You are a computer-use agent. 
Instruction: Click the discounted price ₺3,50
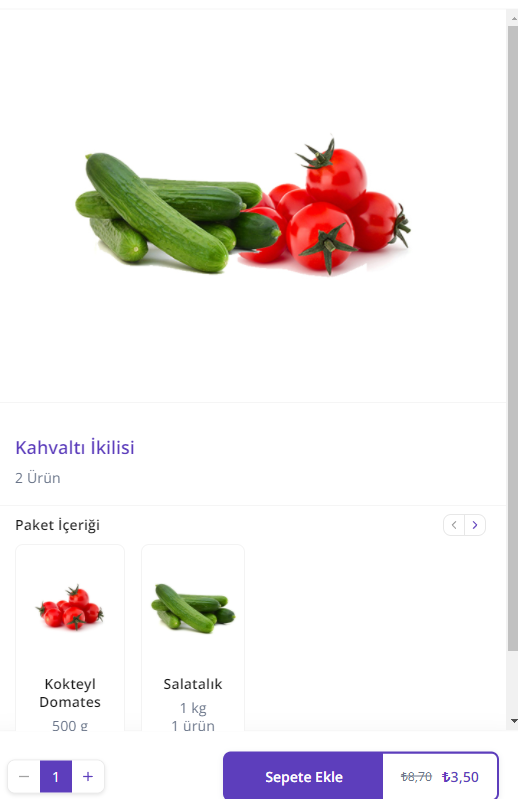[460, 777]
